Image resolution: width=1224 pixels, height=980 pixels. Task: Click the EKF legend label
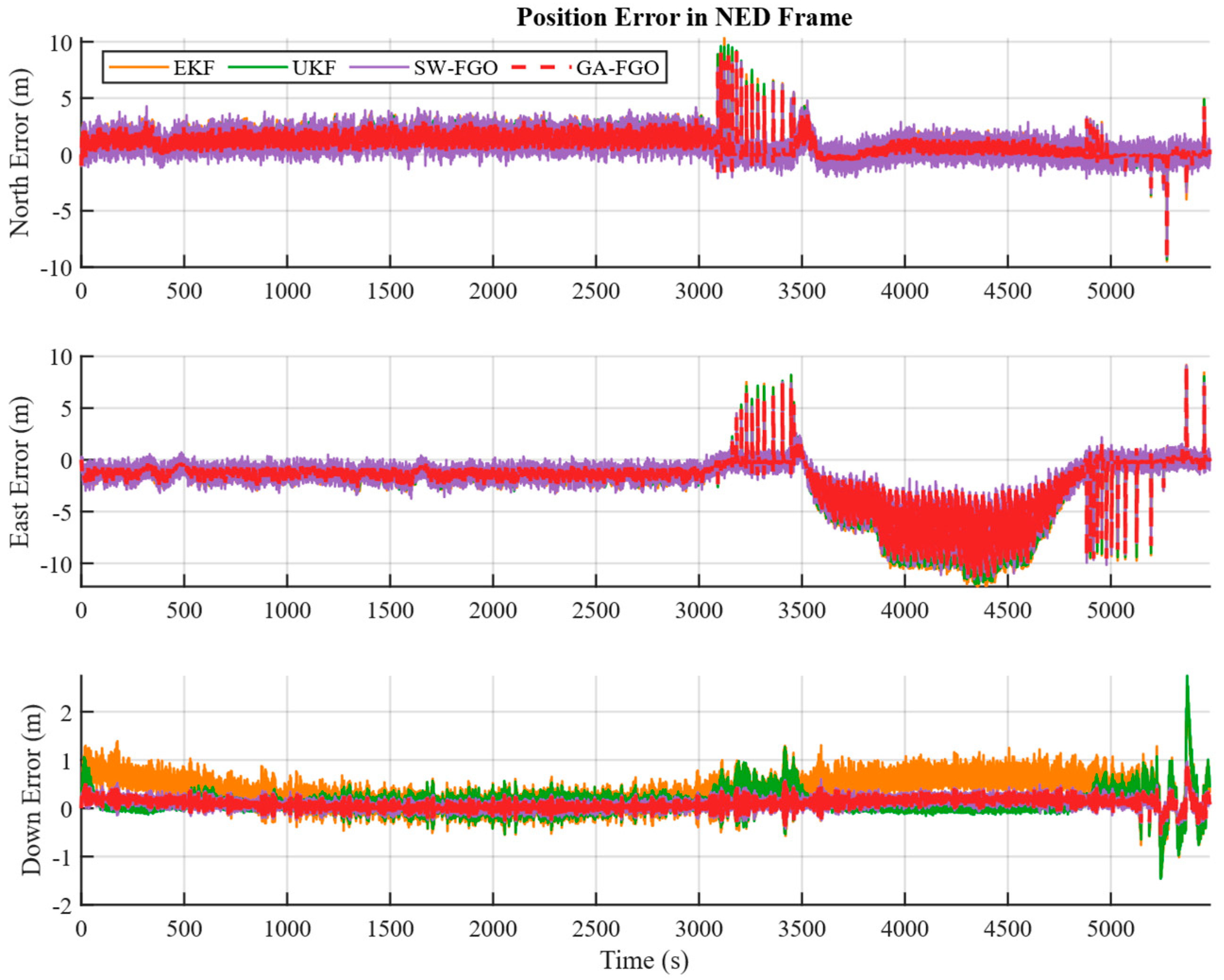click(195, 68)
